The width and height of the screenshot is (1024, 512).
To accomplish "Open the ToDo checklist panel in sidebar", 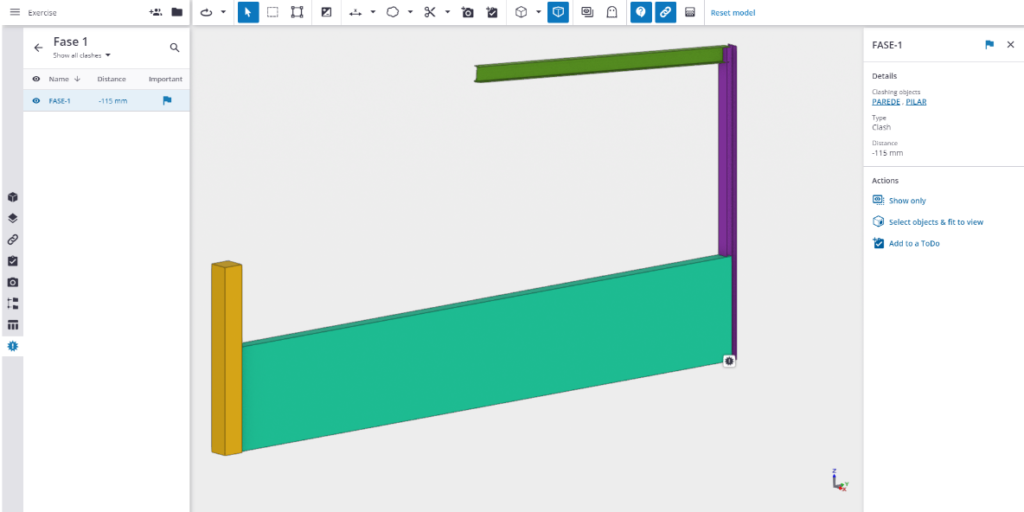I will point(13,261).
